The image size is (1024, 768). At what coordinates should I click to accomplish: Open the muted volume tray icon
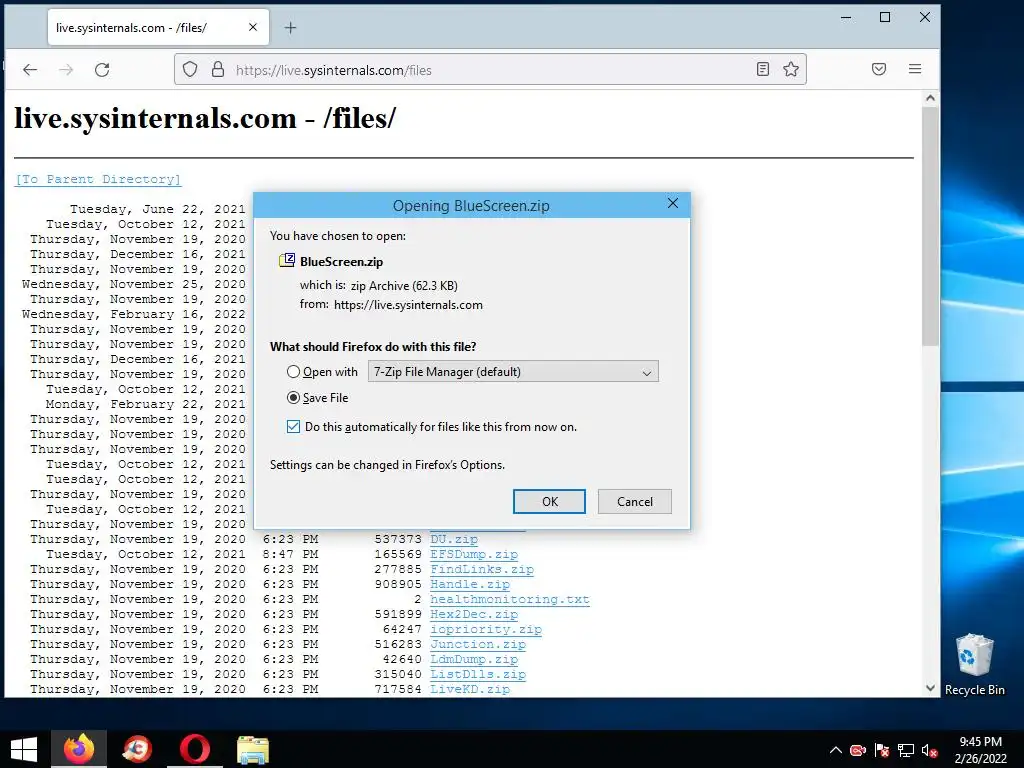tap(929, 750)
